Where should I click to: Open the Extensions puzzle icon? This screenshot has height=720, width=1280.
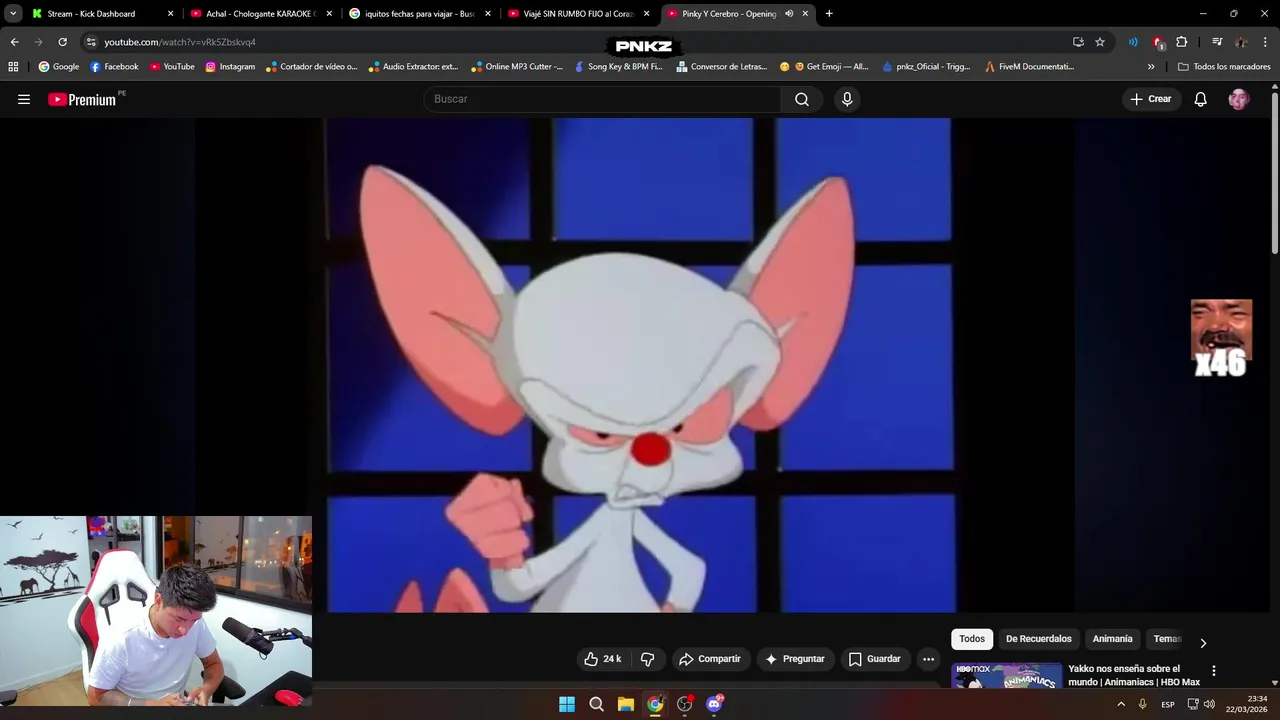tap(1182, 42)
